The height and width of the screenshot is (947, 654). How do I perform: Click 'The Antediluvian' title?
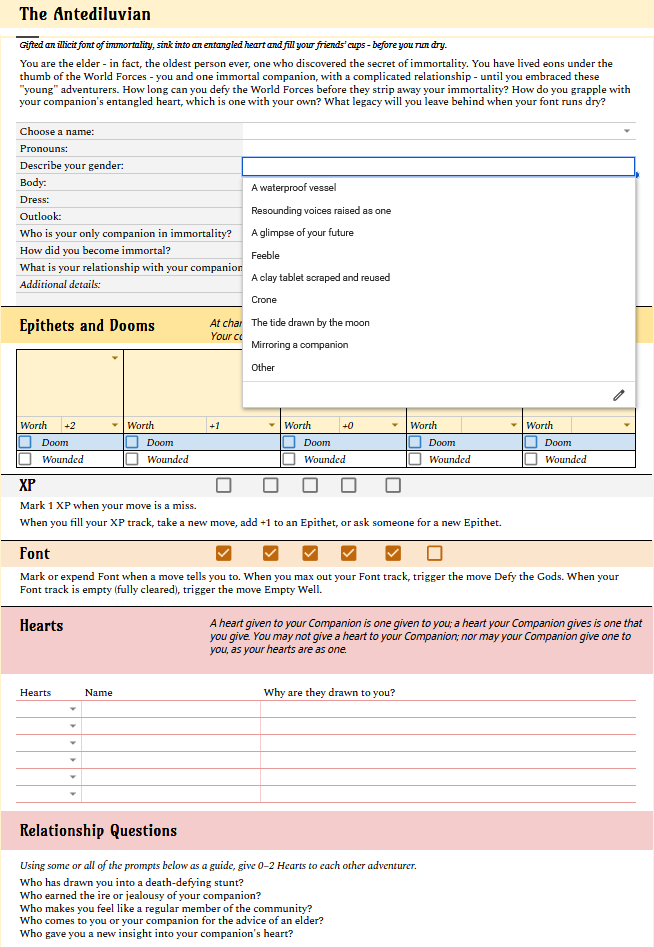[x=85, y=14]
